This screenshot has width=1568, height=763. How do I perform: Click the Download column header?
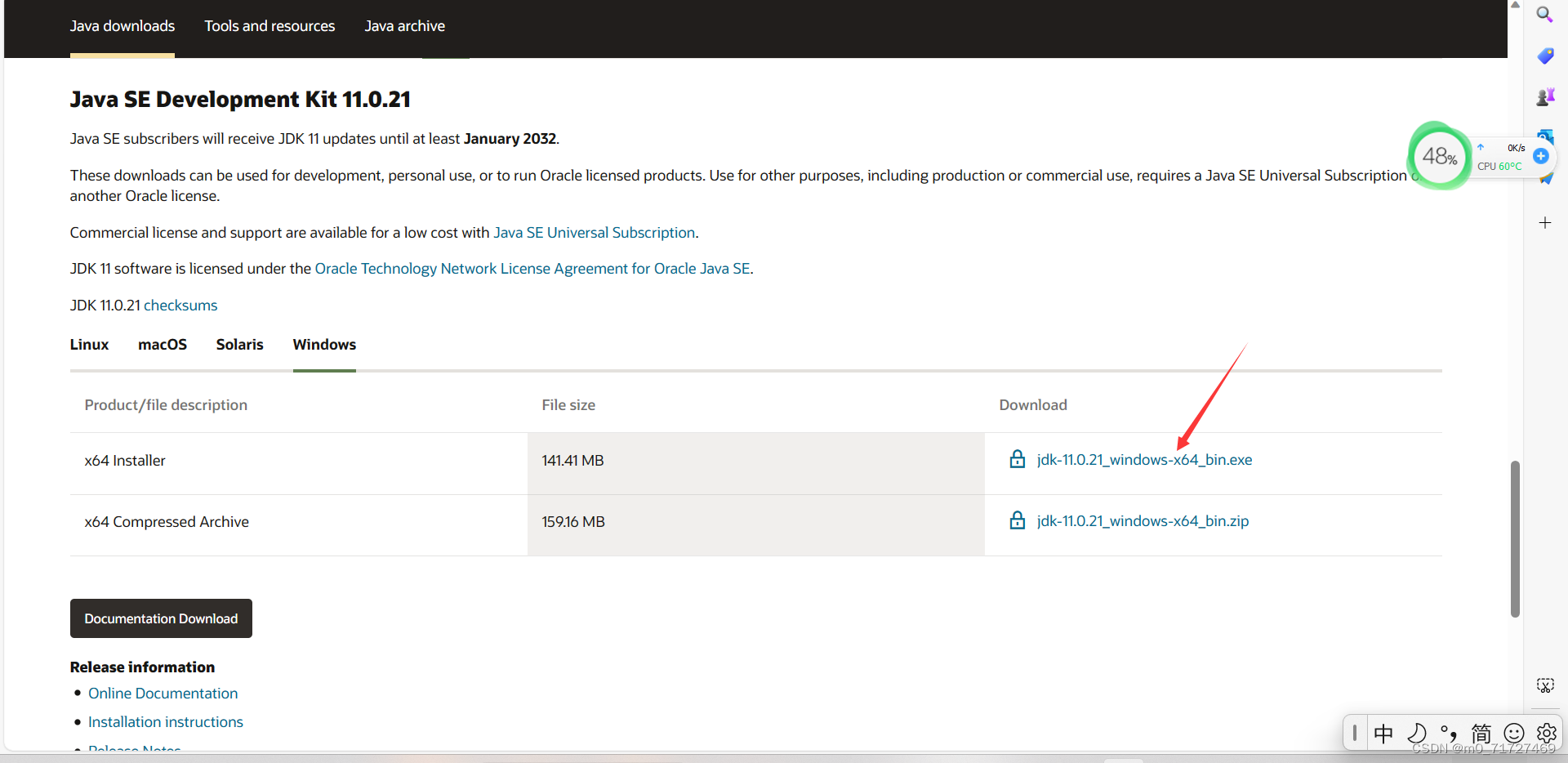[x=1033, y=405]
